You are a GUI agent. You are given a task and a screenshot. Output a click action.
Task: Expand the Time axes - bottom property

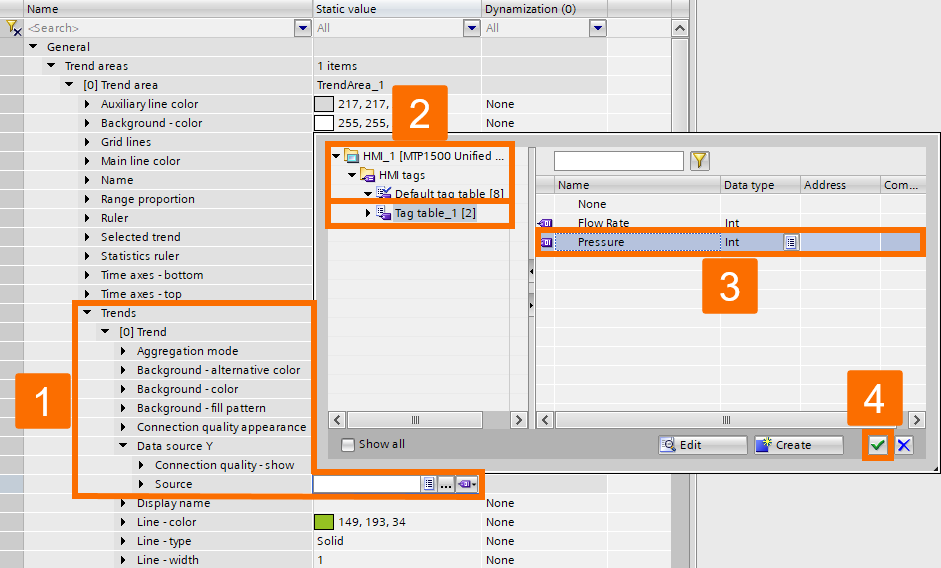(88, 275)
